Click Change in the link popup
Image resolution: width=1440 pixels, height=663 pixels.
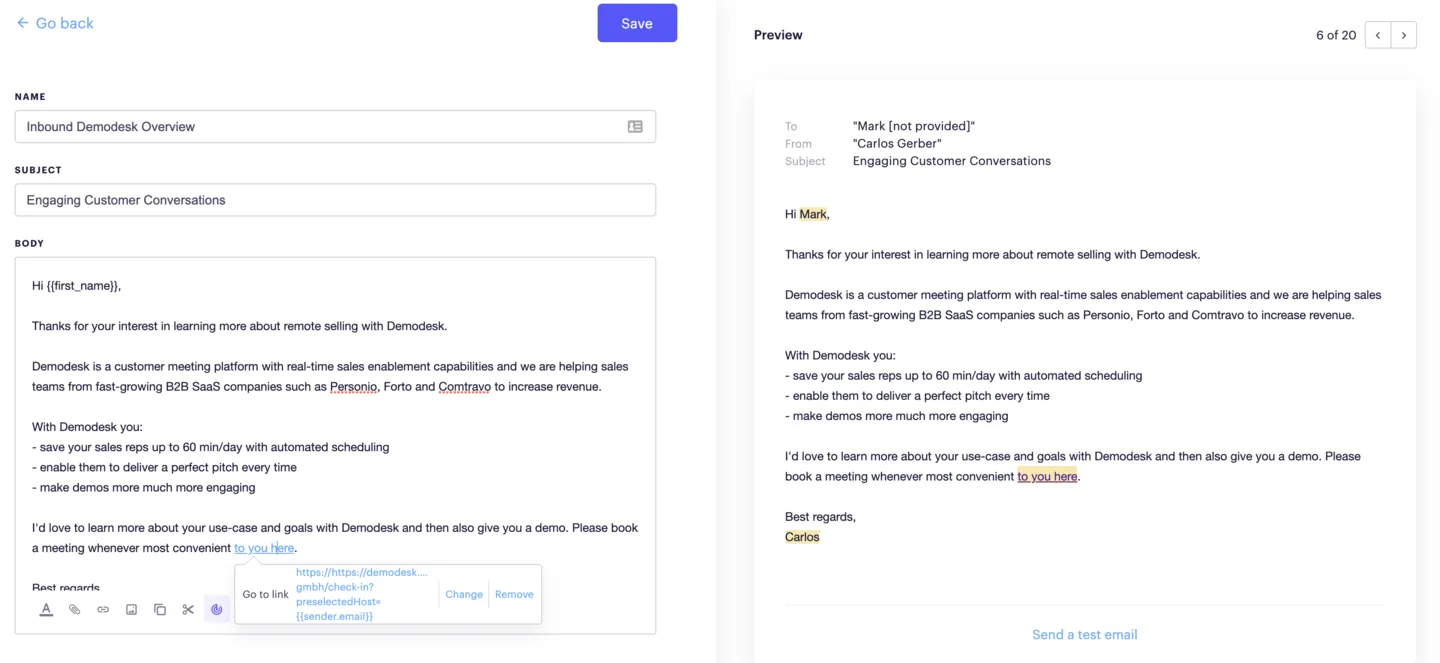point(464,594)
